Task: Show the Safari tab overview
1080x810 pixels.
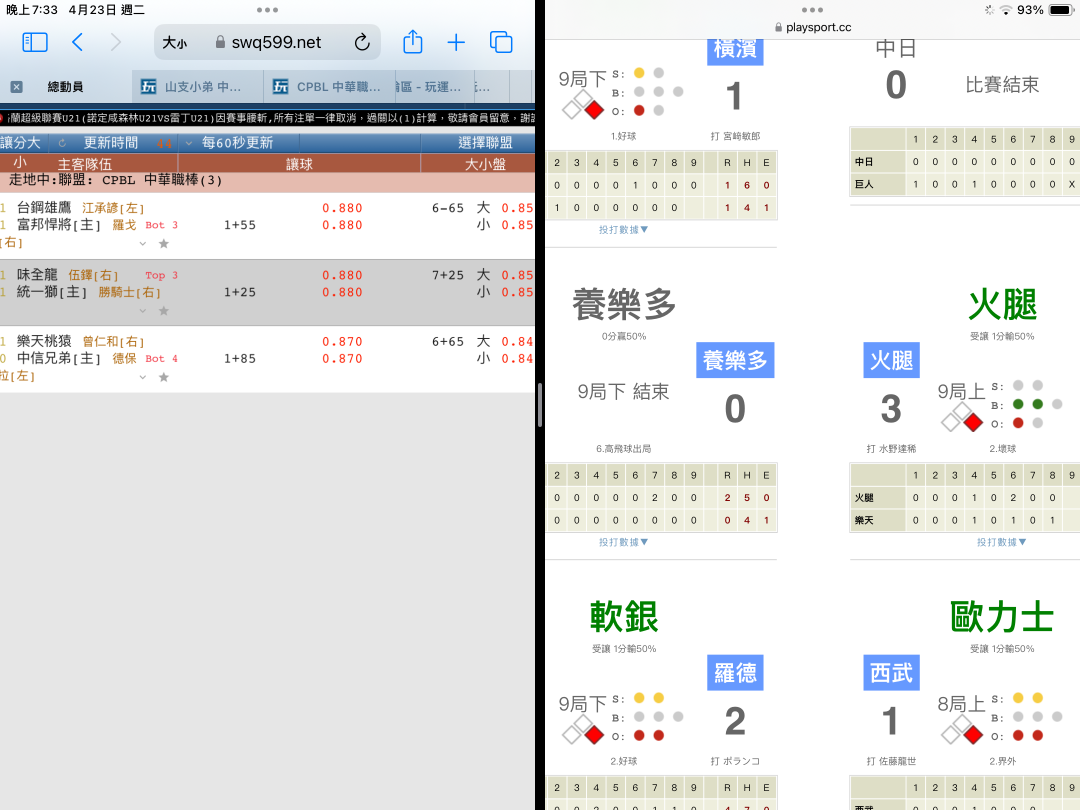Action: 501,43
